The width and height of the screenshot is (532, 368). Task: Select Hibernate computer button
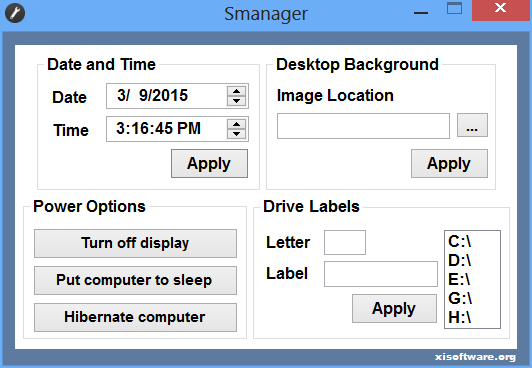(135, 317)
